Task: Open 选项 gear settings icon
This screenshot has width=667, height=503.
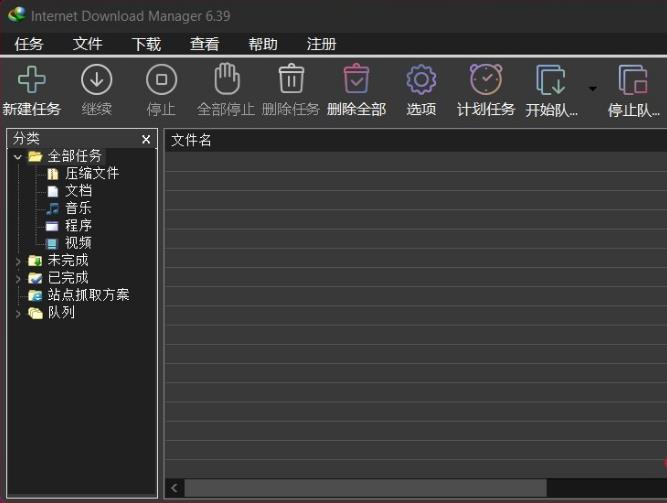Action: click(421, 80)
